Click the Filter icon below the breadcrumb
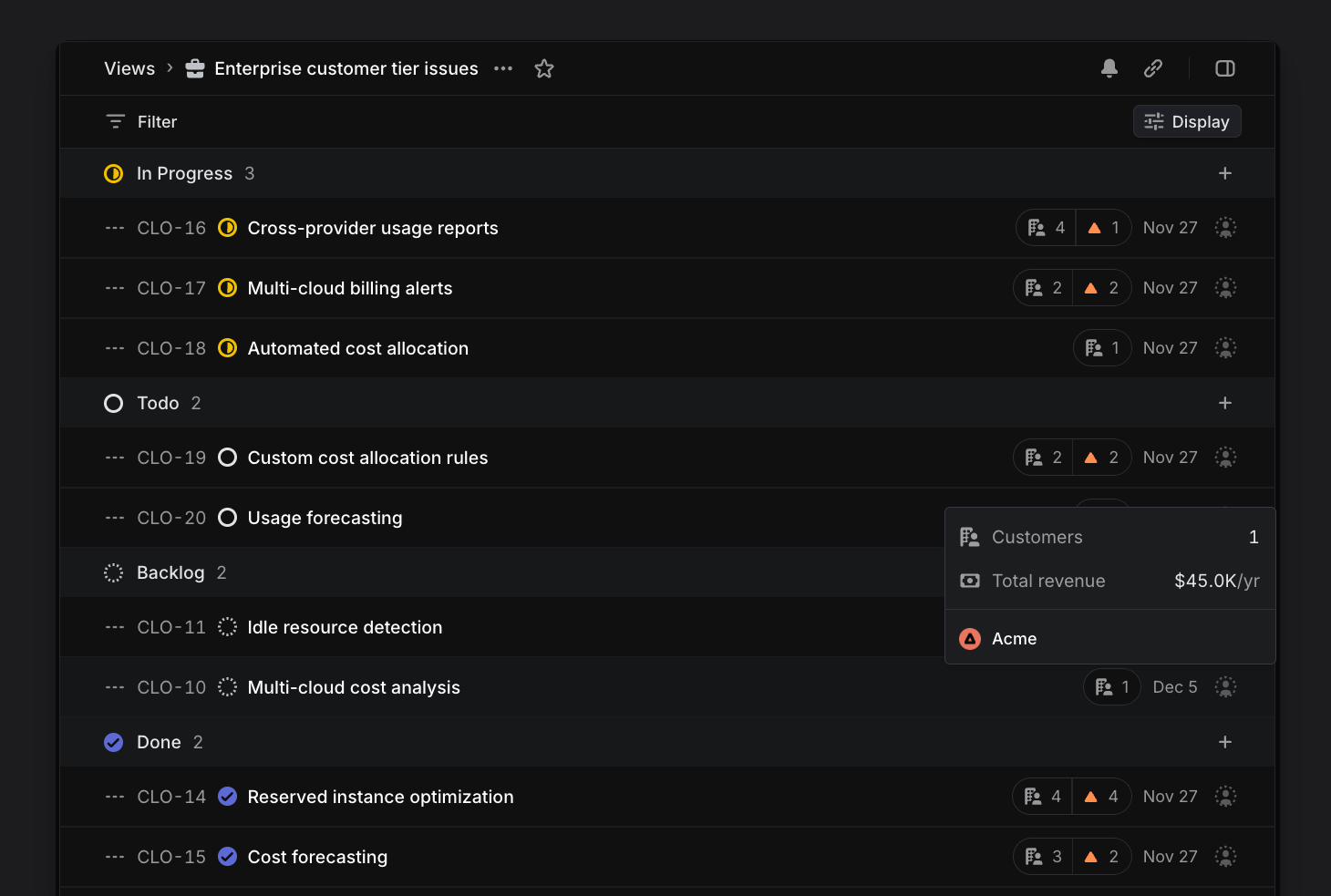Image resolution: width=1331 pixels, height=896 pixels. (115, 120)
